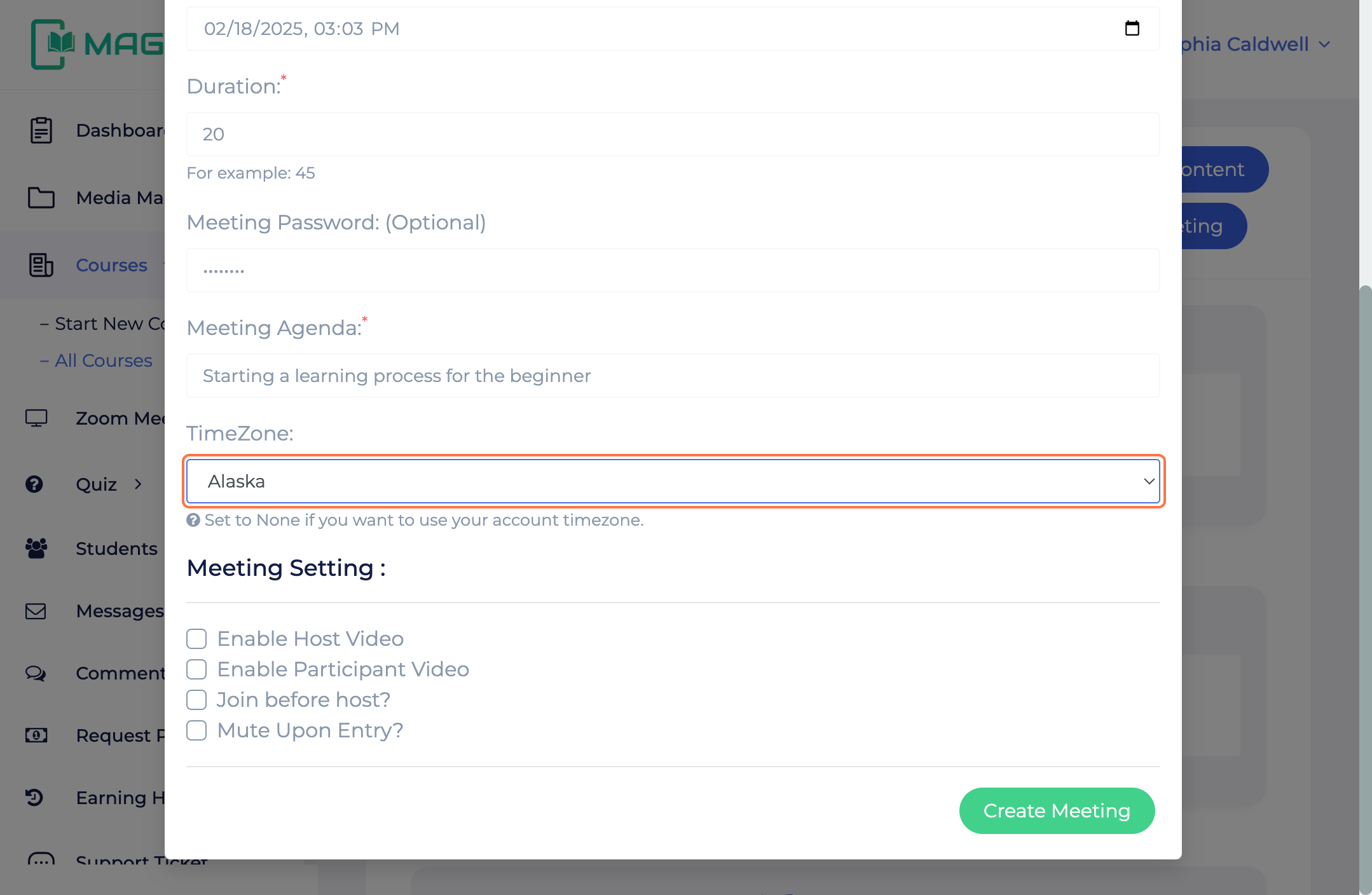This screenshot has height=895, width=1372.
Task: Check the Join before host option
Action: point(196,700)
